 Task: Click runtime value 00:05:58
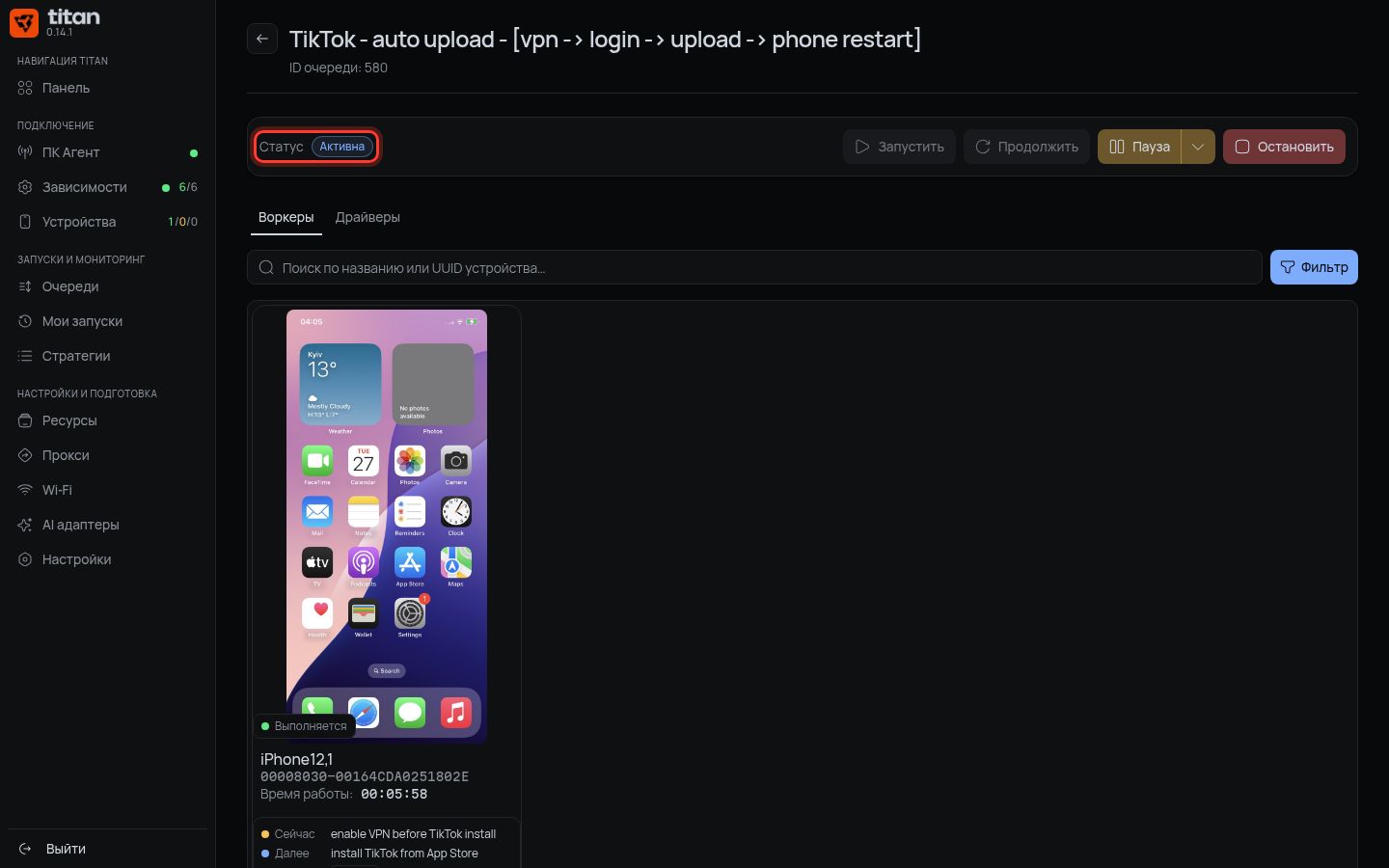click(x=395, y=794)
